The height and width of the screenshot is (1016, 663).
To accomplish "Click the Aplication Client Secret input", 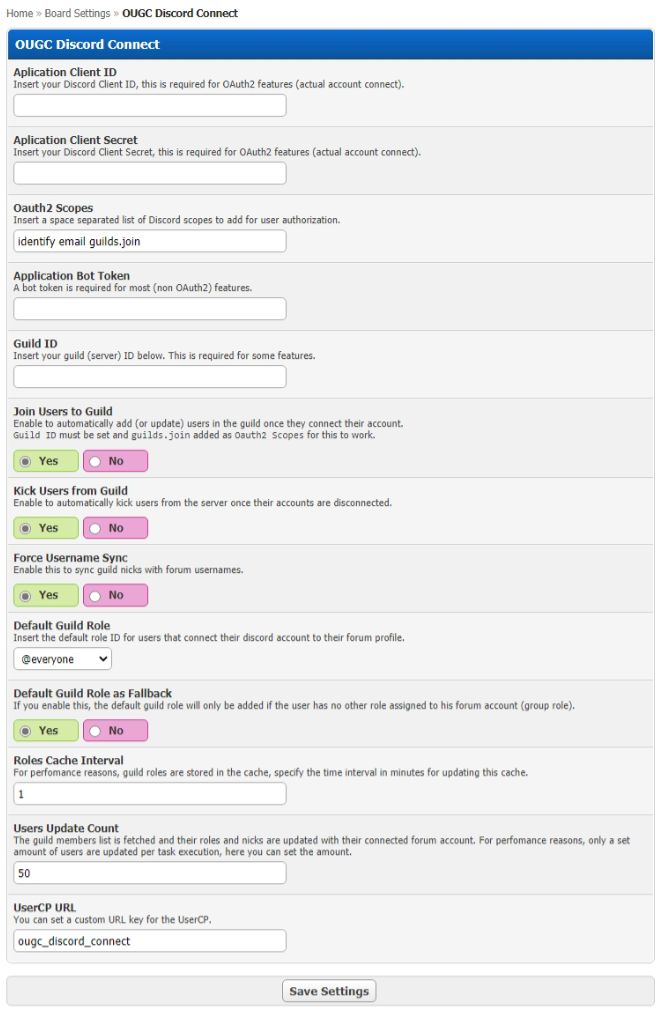I will point(150,173).
